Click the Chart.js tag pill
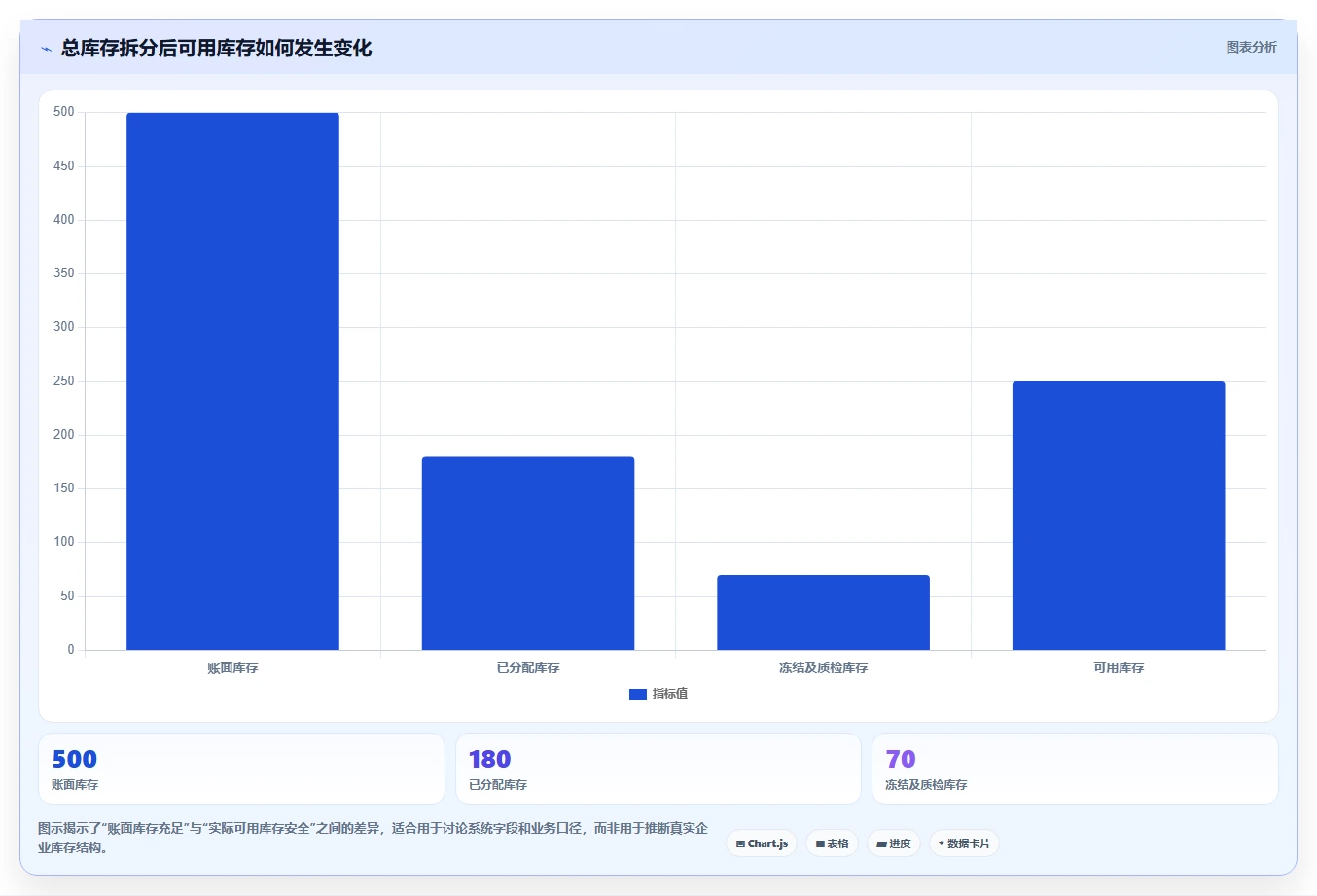Viewport: 1317px width, 896px height. pos(762,843)
